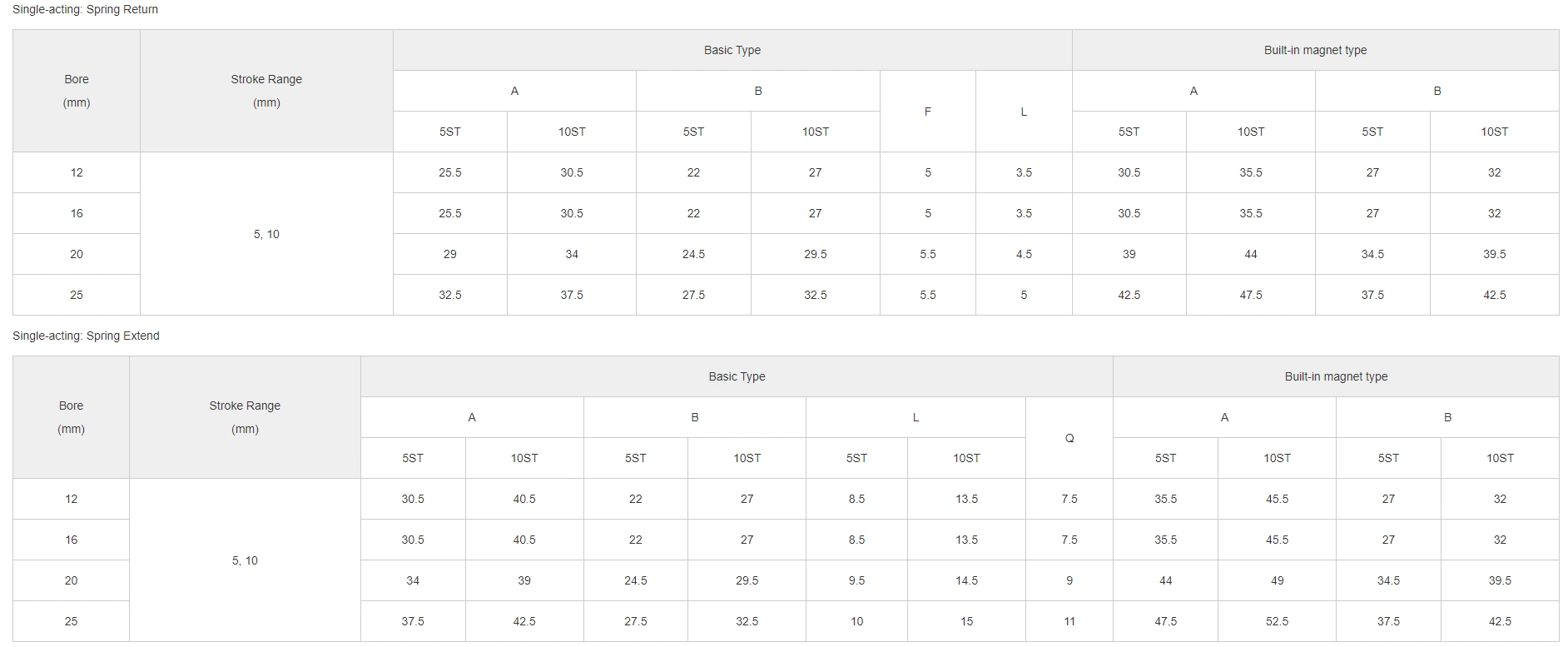
Task: Select Basic Type header in Spring Return table
Action: point(732,50)
